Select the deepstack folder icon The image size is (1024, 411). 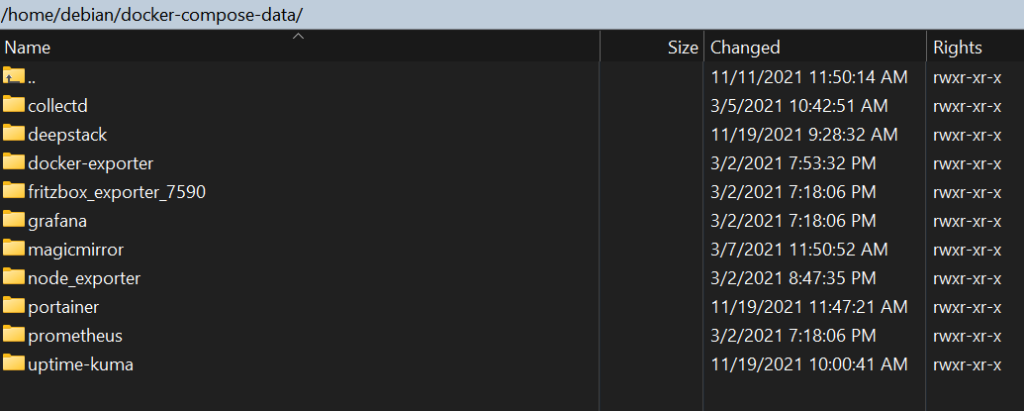point(13,133)
